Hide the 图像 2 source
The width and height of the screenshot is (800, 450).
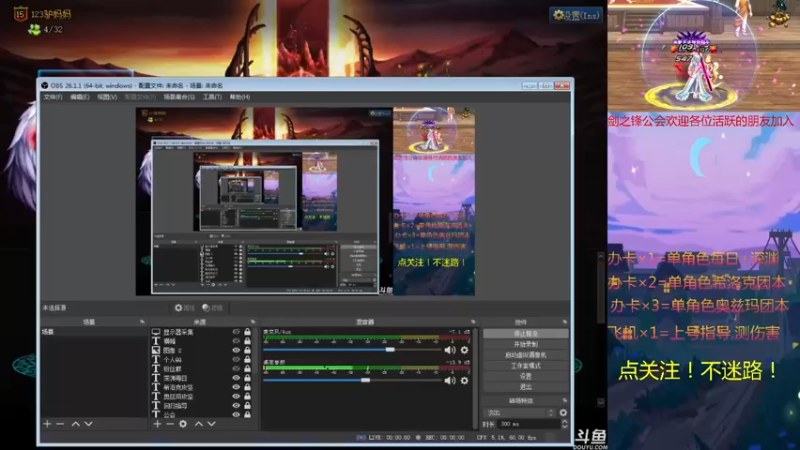pos(236,351)
